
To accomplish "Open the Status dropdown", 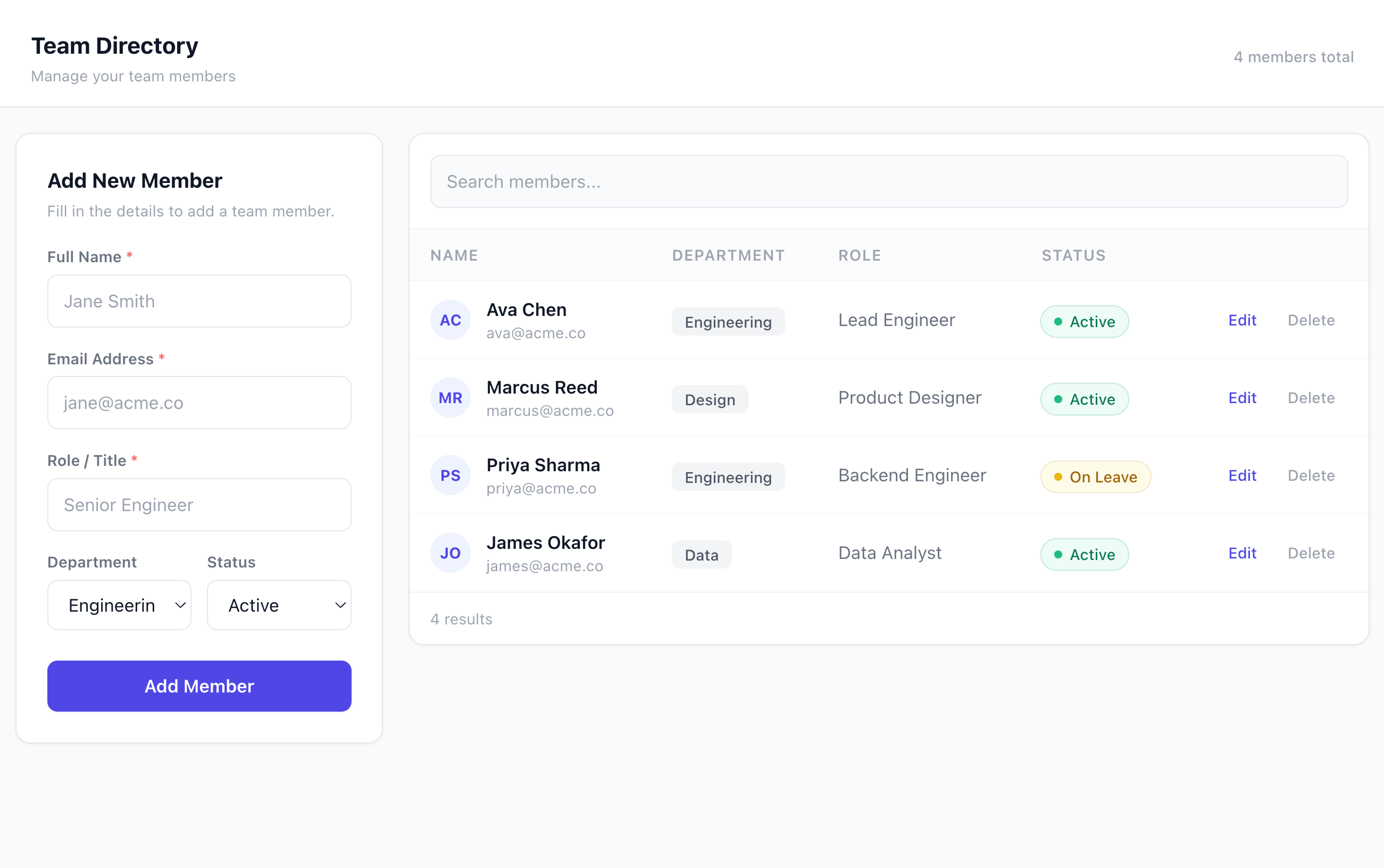I will [279, 605].
